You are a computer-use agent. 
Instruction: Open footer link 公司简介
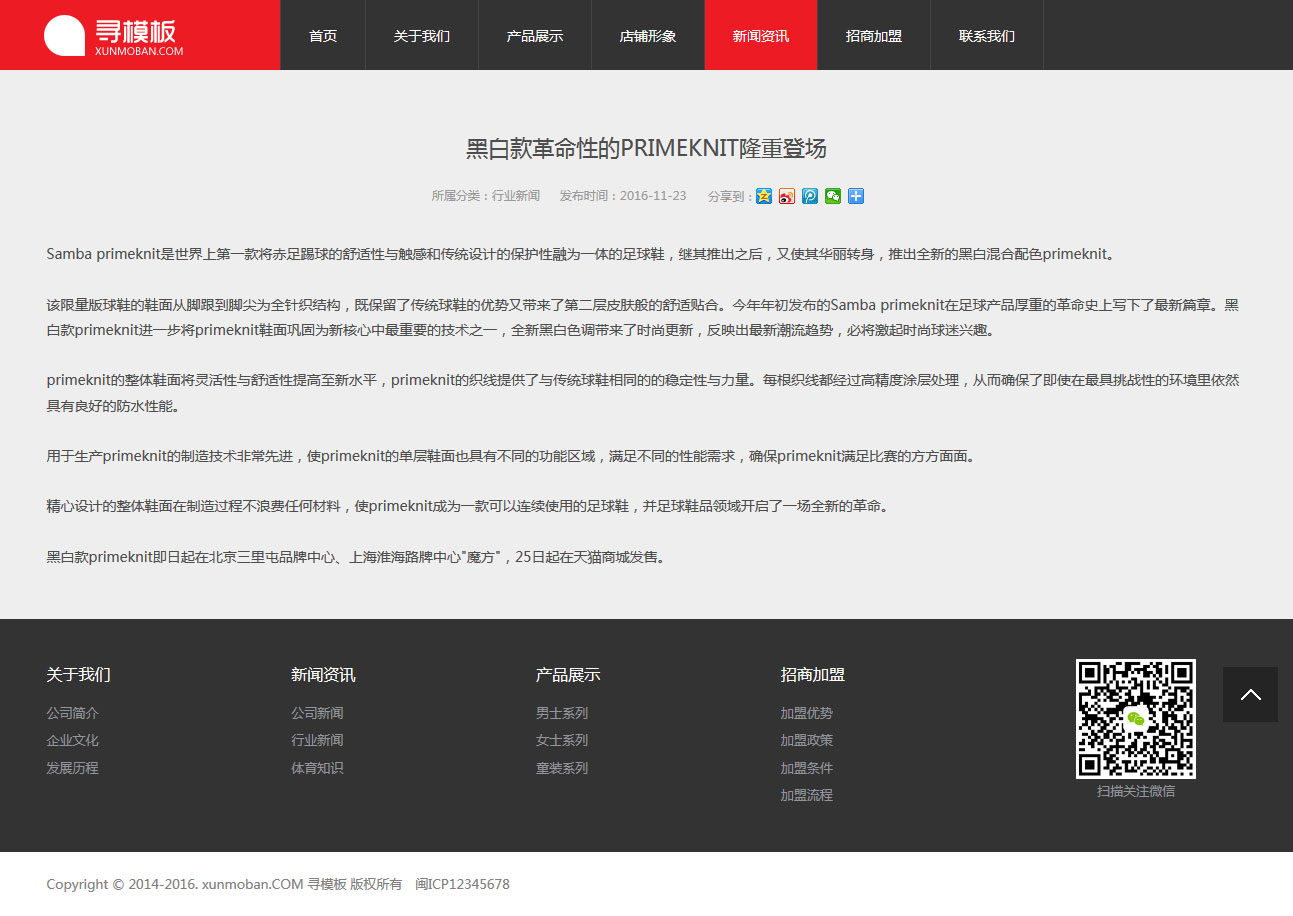click(x=73, y=713)
